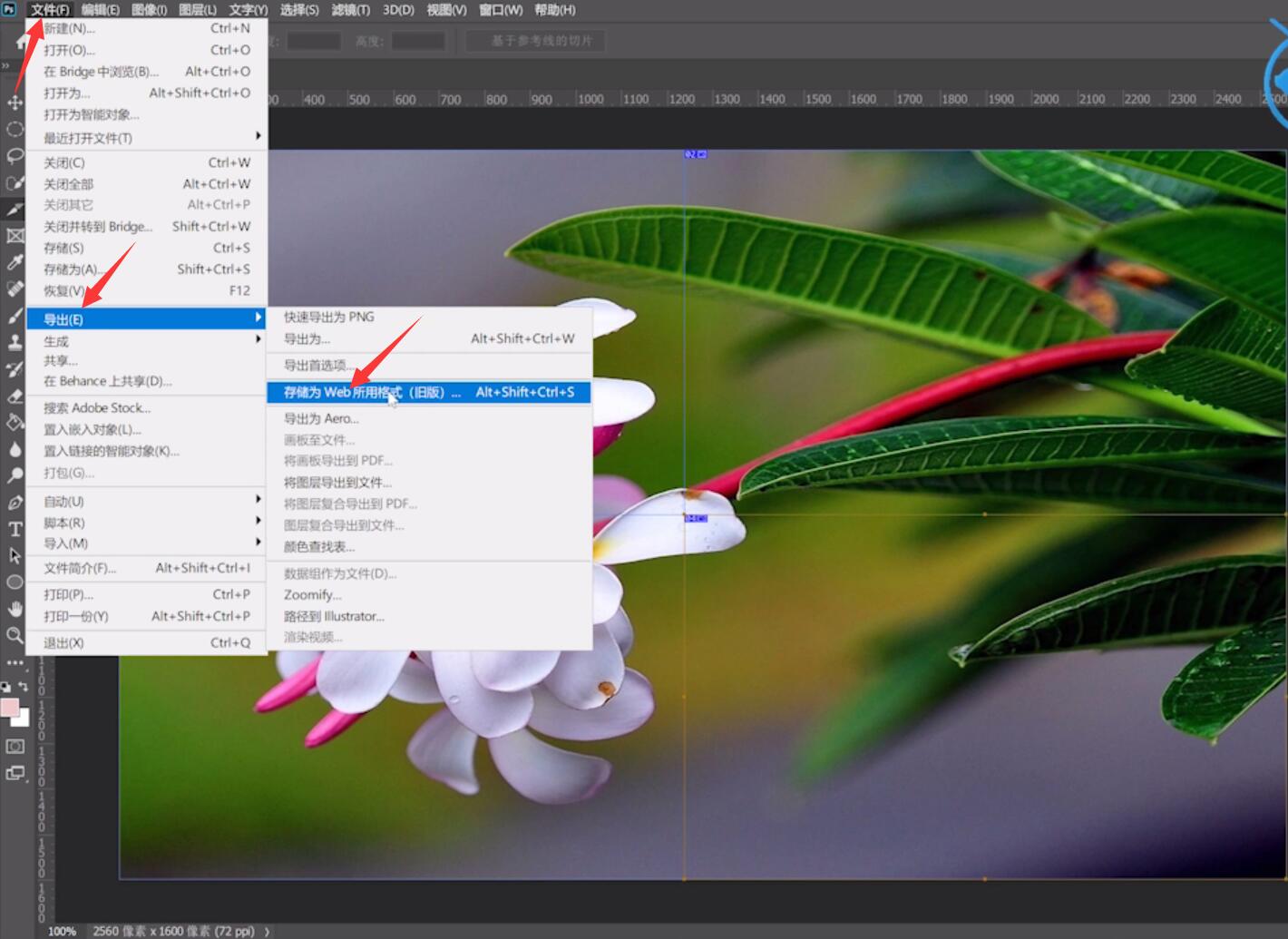Choose 路径到 Illustrator... entry
Viewport: 1288px width, 939px height.
click(x=429, y=616)
